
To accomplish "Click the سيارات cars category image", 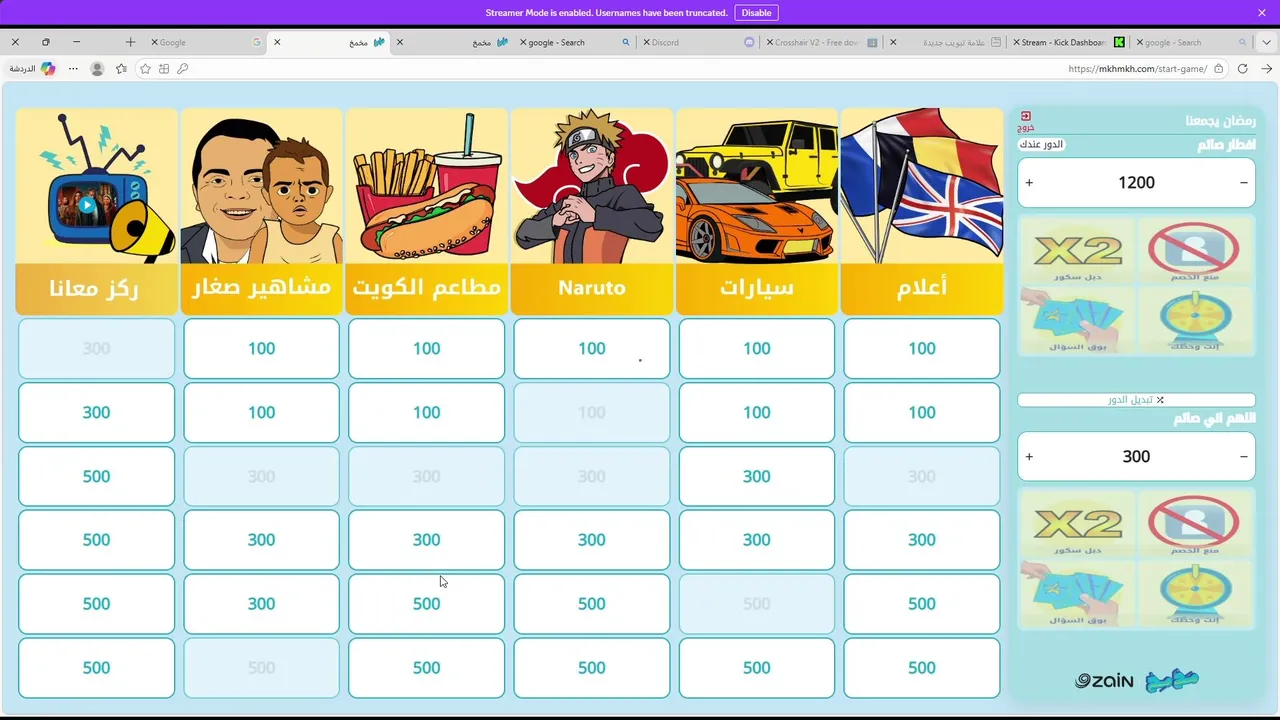I will (x=756, y=186).
